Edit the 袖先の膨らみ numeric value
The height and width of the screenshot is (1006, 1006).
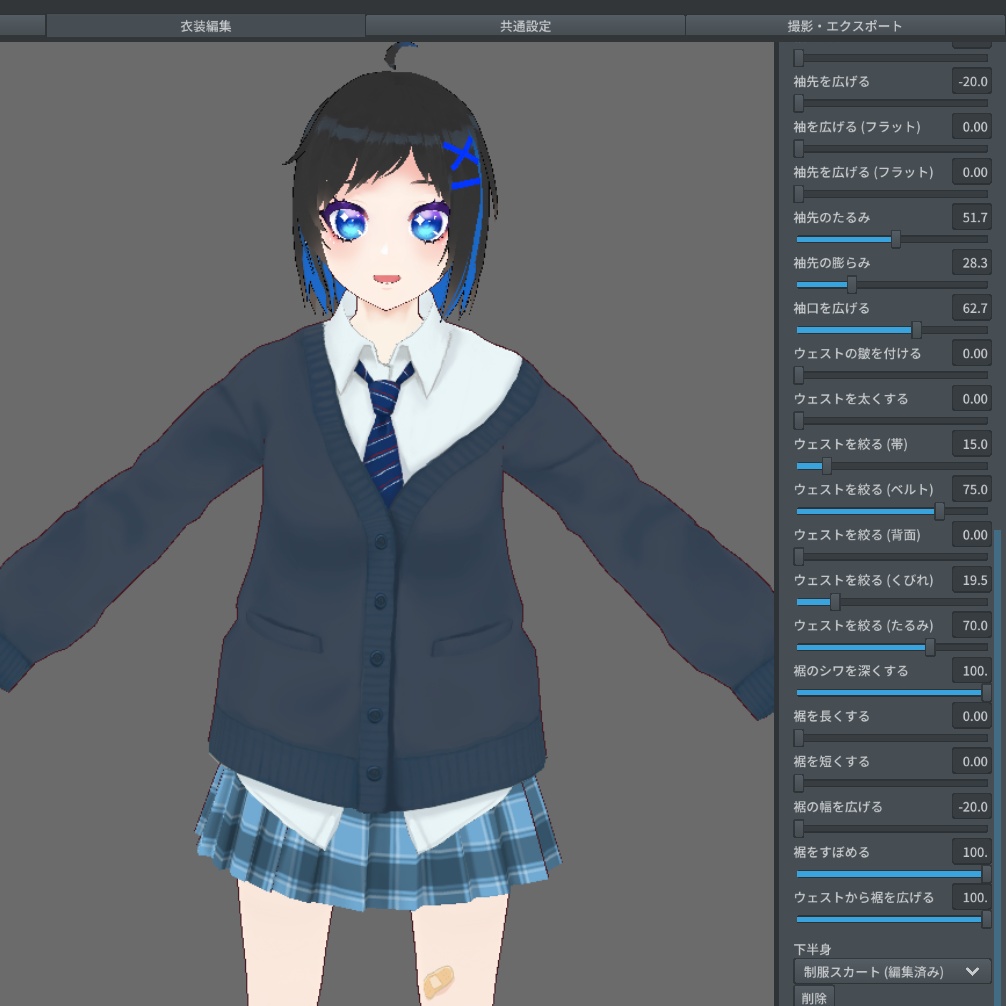click(x=971, y=262)
